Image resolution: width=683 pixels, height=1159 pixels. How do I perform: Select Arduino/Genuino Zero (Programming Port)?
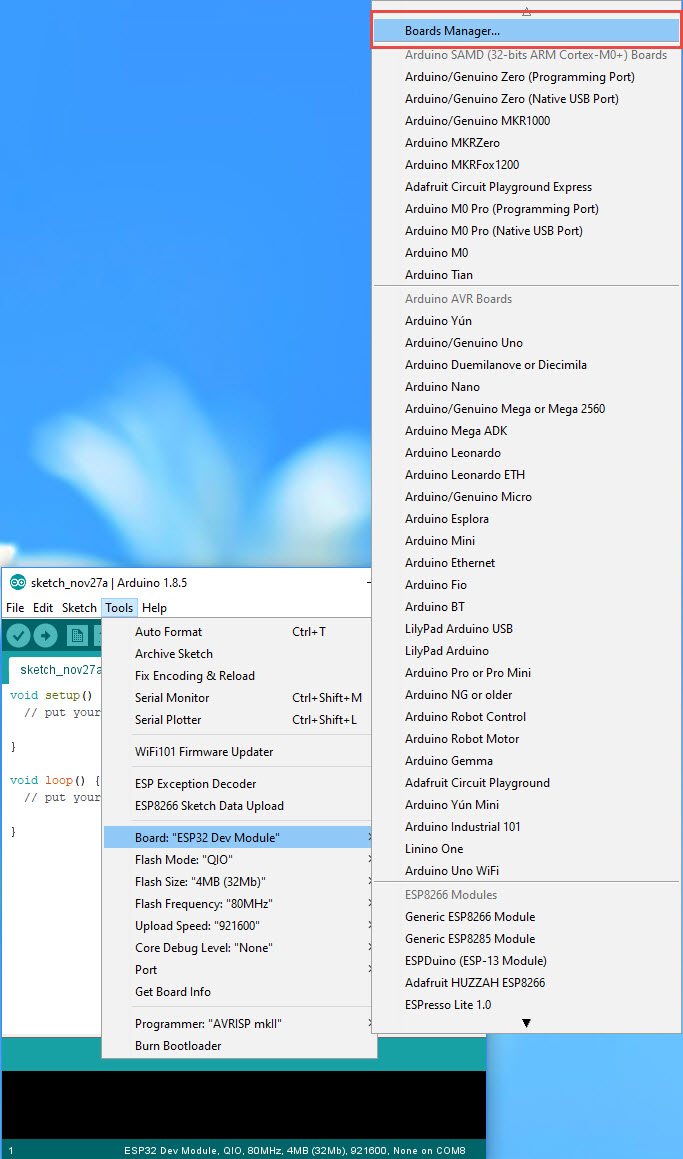526,77
